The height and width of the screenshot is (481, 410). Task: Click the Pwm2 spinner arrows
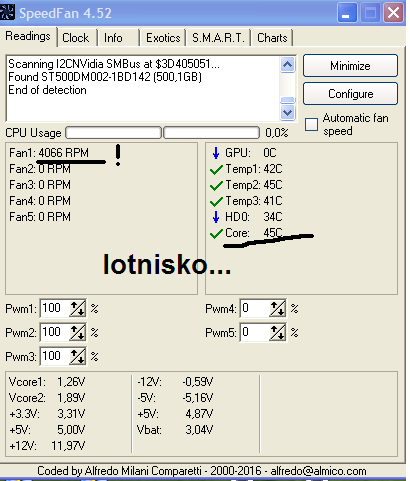[77, 332]
